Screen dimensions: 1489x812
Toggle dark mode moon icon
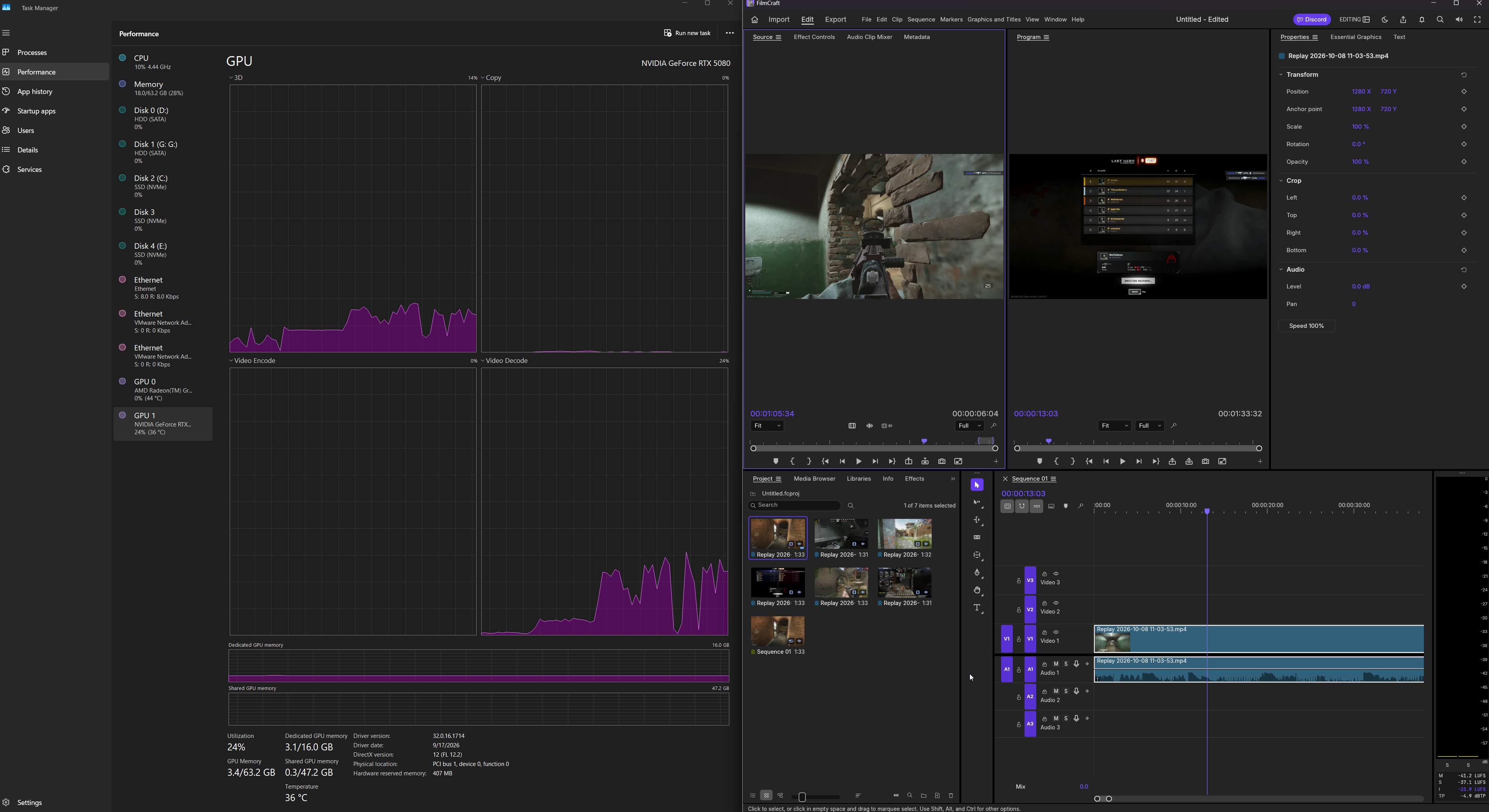tap(1384, 19)
